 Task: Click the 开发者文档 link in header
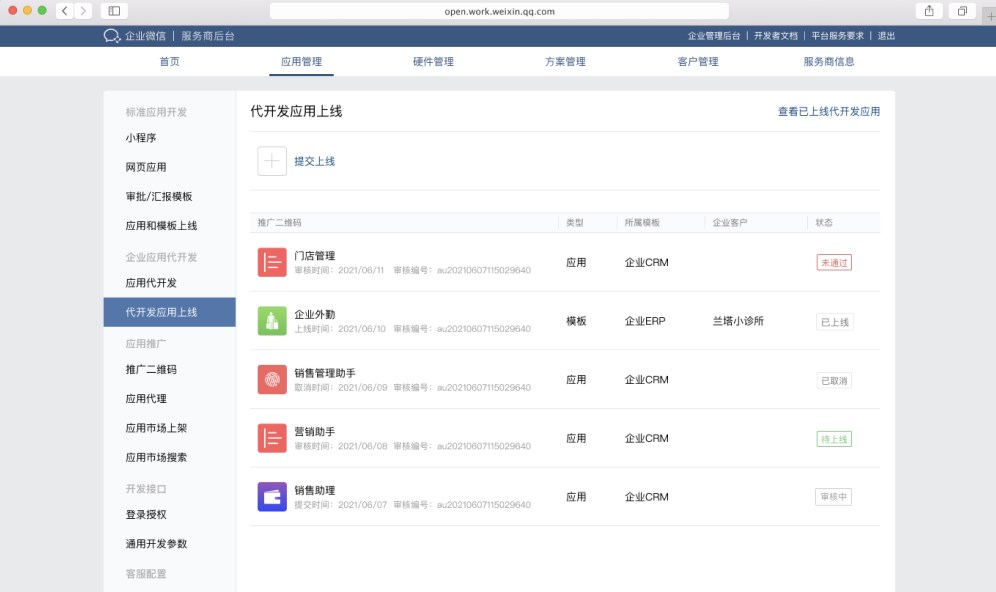point(776,36)
